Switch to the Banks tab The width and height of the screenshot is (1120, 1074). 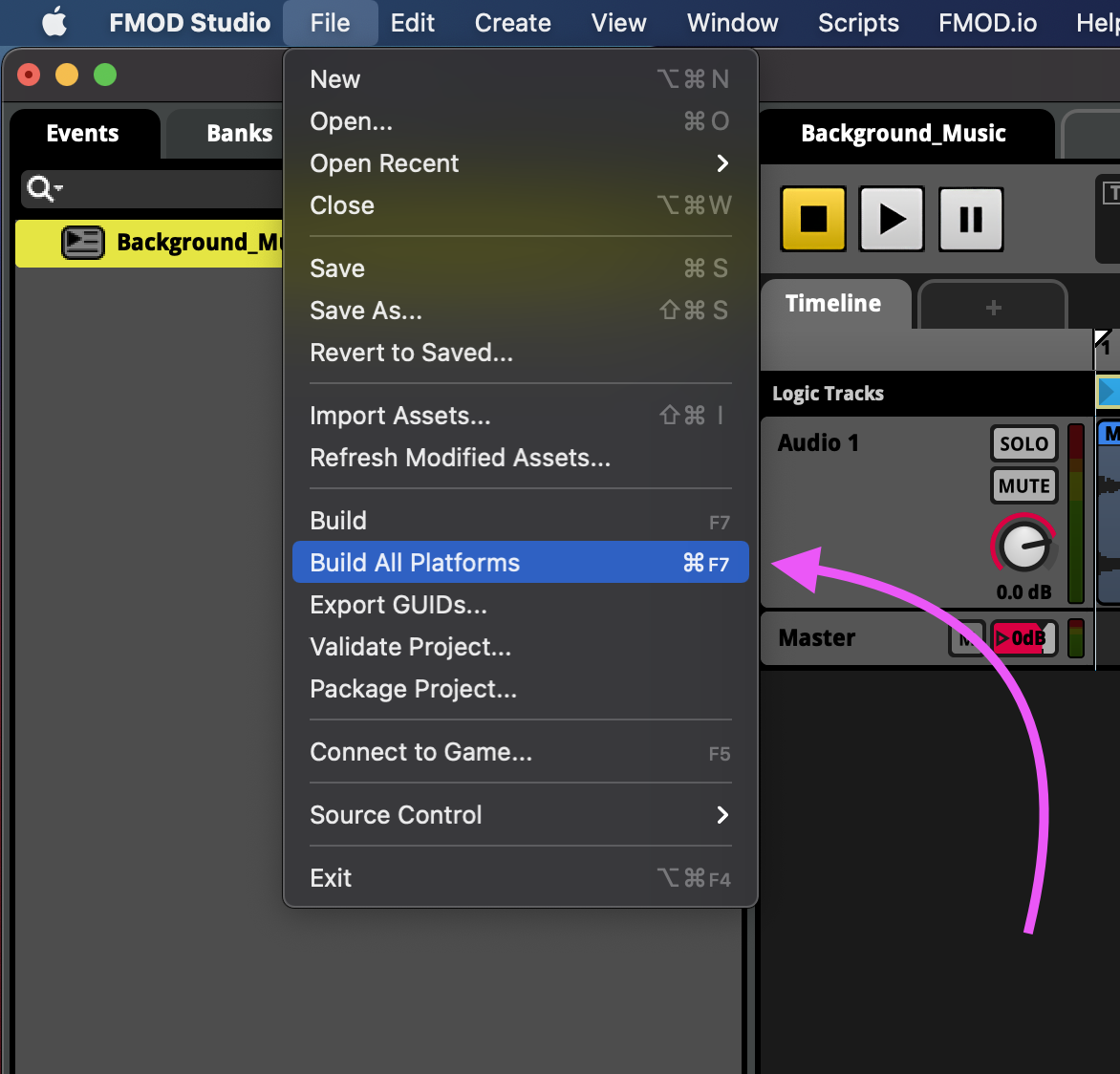[x=239, y=134]
